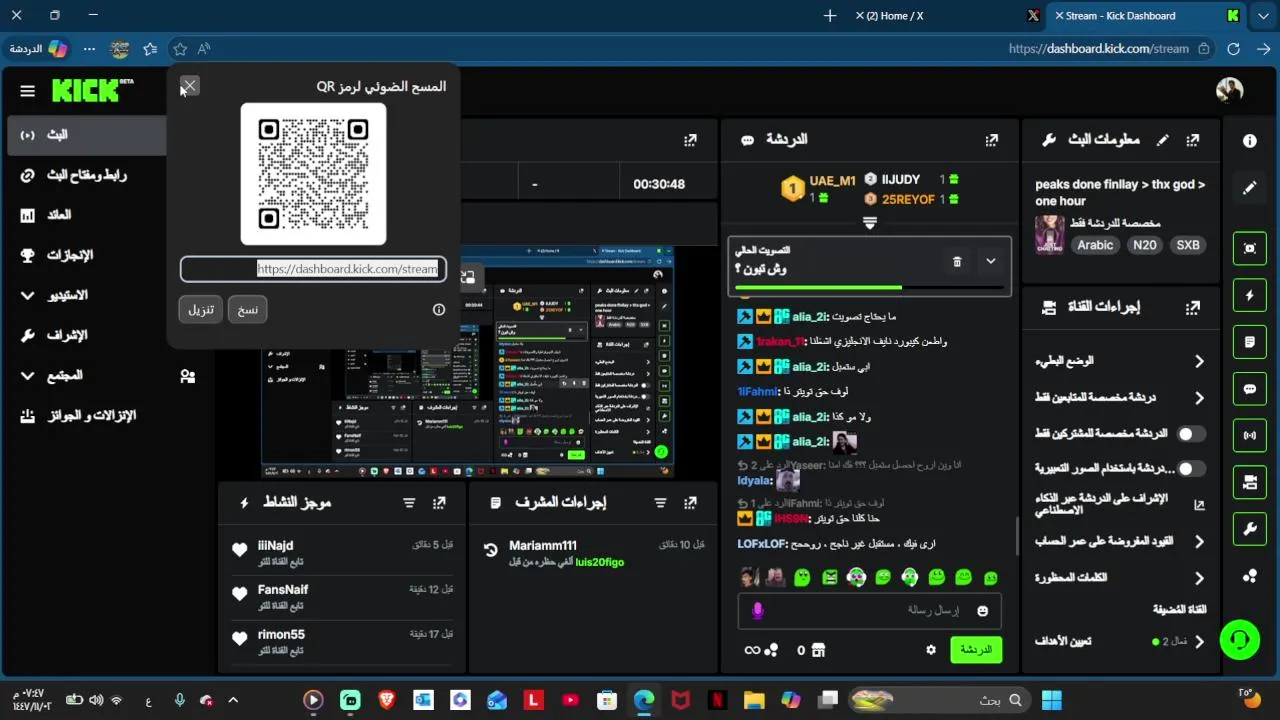Click the نسخ copy button
This screenshot has width=1280, height=720.
[x=248, y=310]
